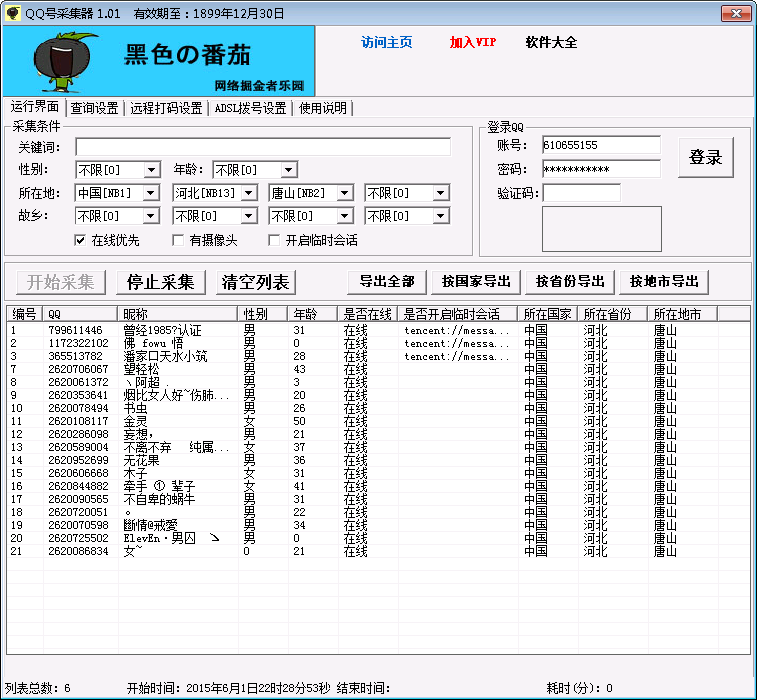757x700 pixels.
Task: Click the 所在省份 column header
Action: click(x=613, y=314)
